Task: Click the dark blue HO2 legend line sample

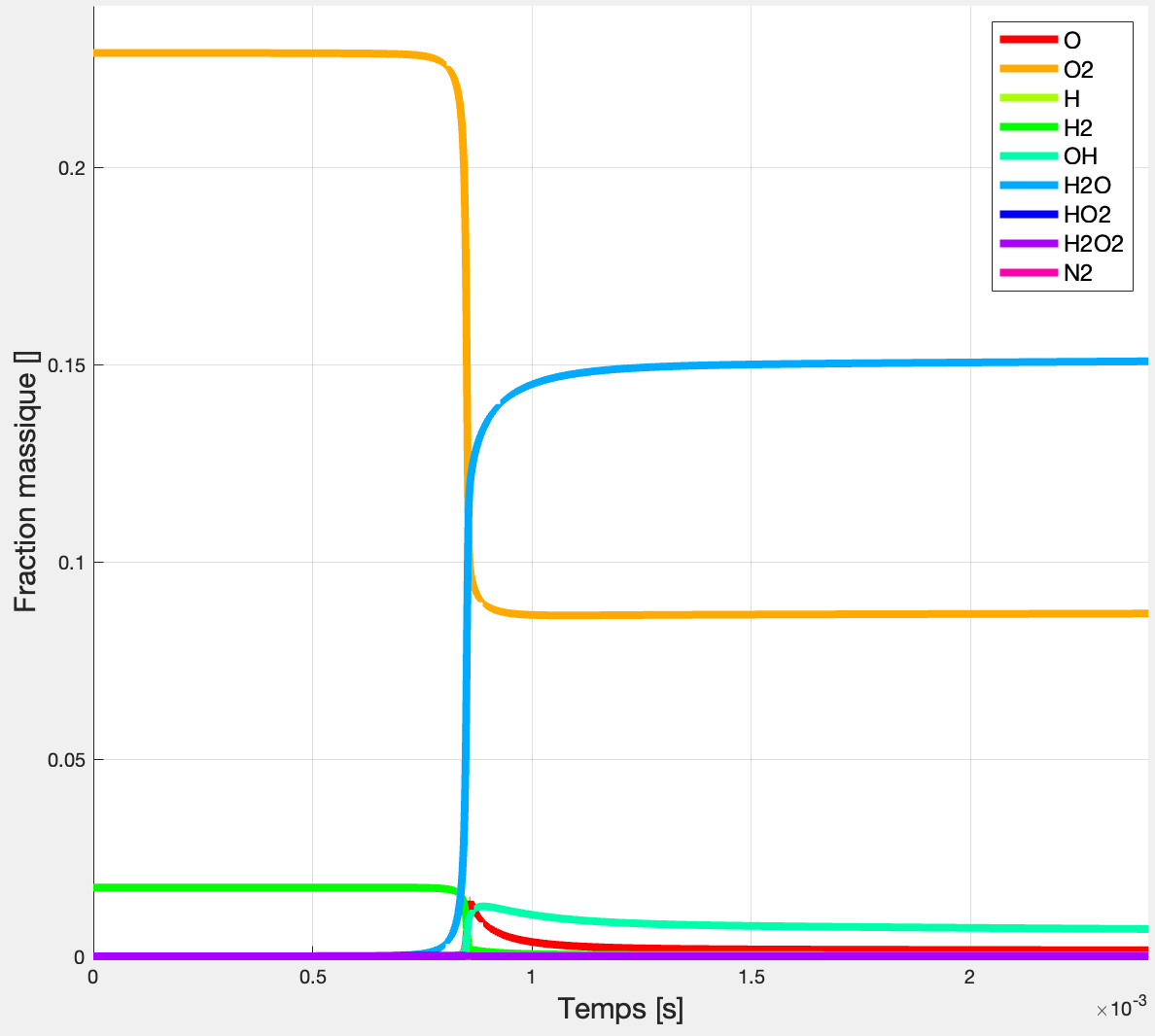Action: (x=1029, y=215)
